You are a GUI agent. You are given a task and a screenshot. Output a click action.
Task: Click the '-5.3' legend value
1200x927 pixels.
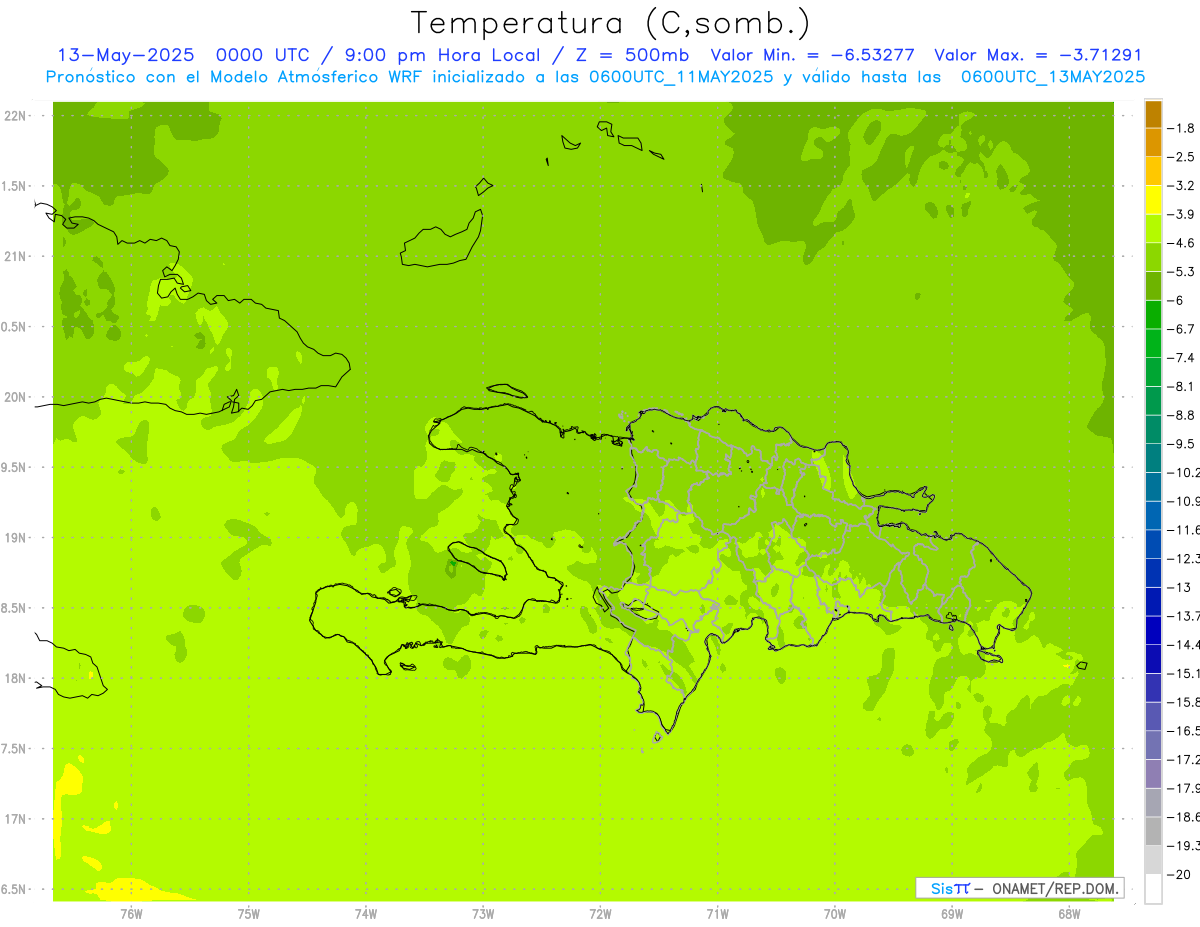pyautogui.click(x=1181, y=272)
